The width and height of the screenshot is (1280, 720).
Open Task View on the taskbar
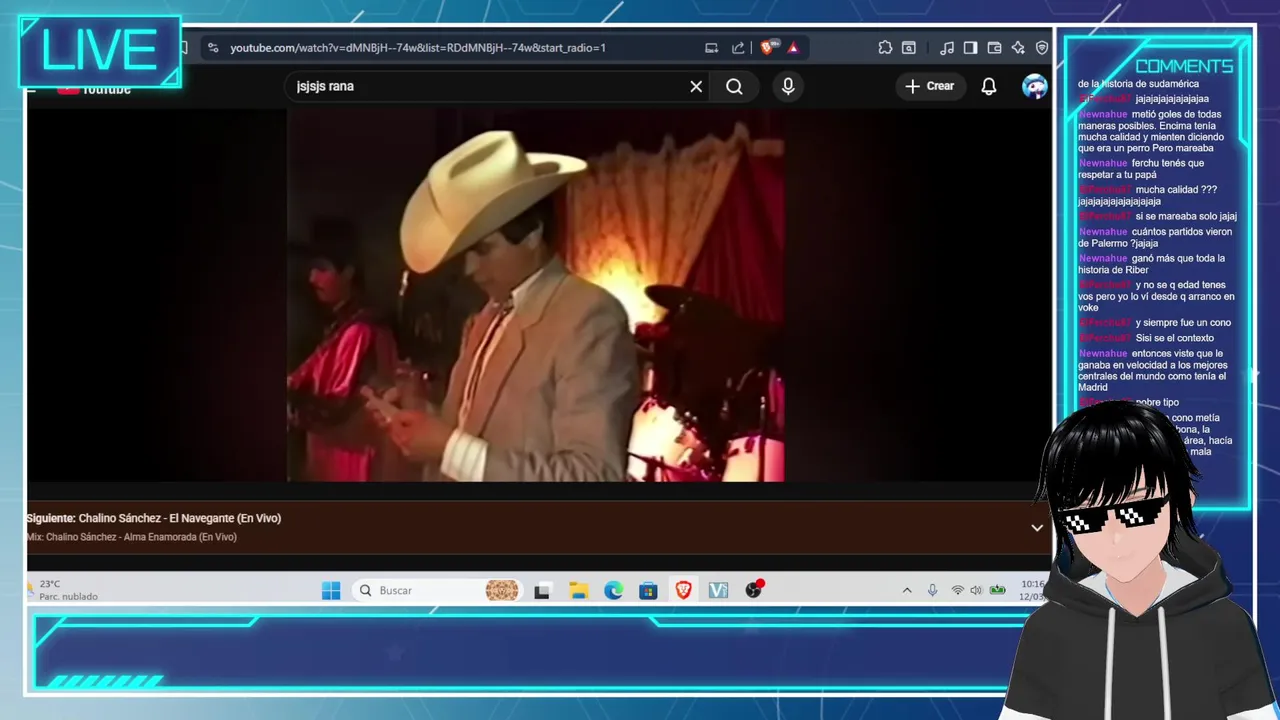pos(542,591)
